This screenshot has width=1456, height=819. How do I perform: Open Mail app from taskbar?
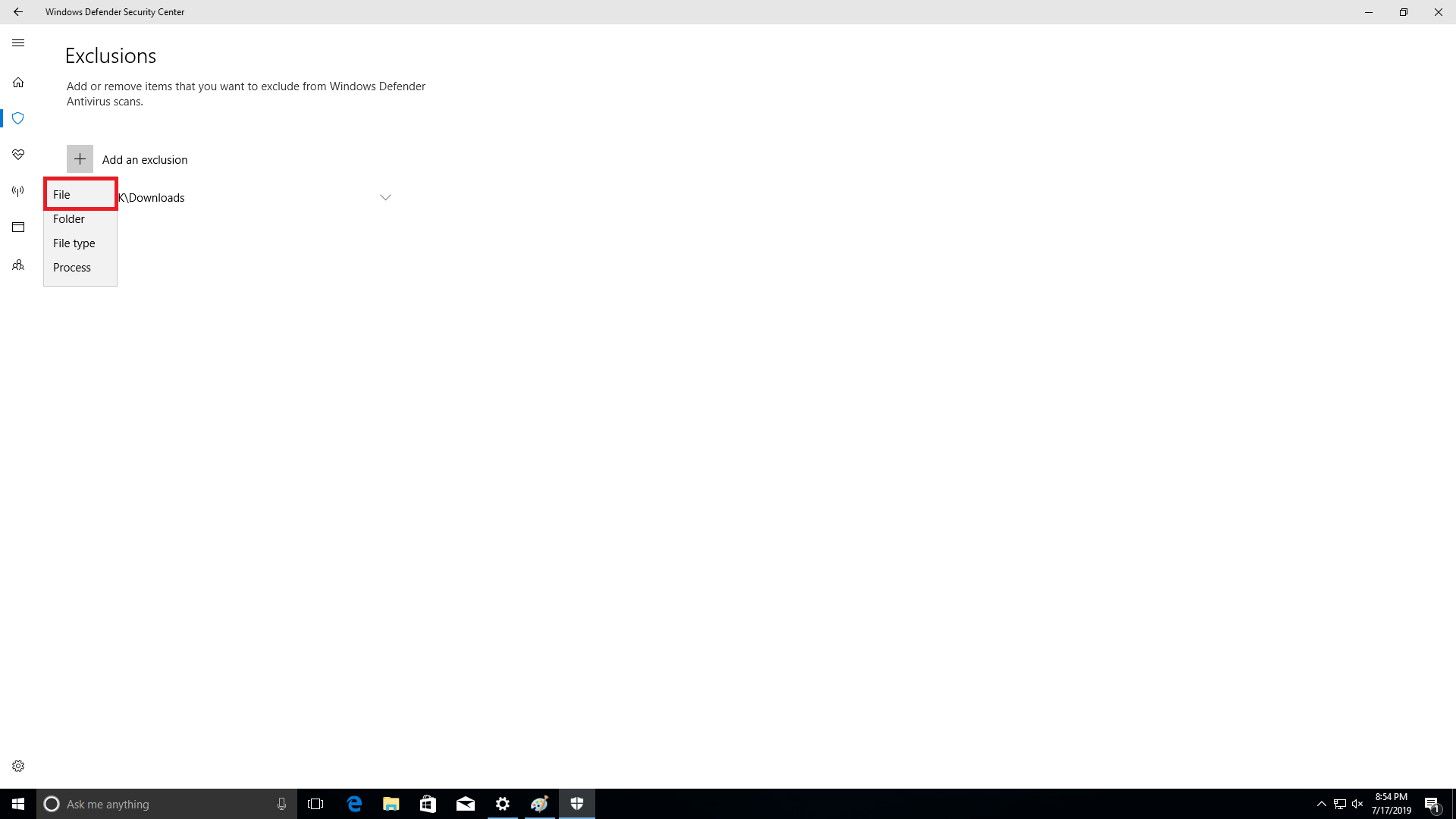466,804
